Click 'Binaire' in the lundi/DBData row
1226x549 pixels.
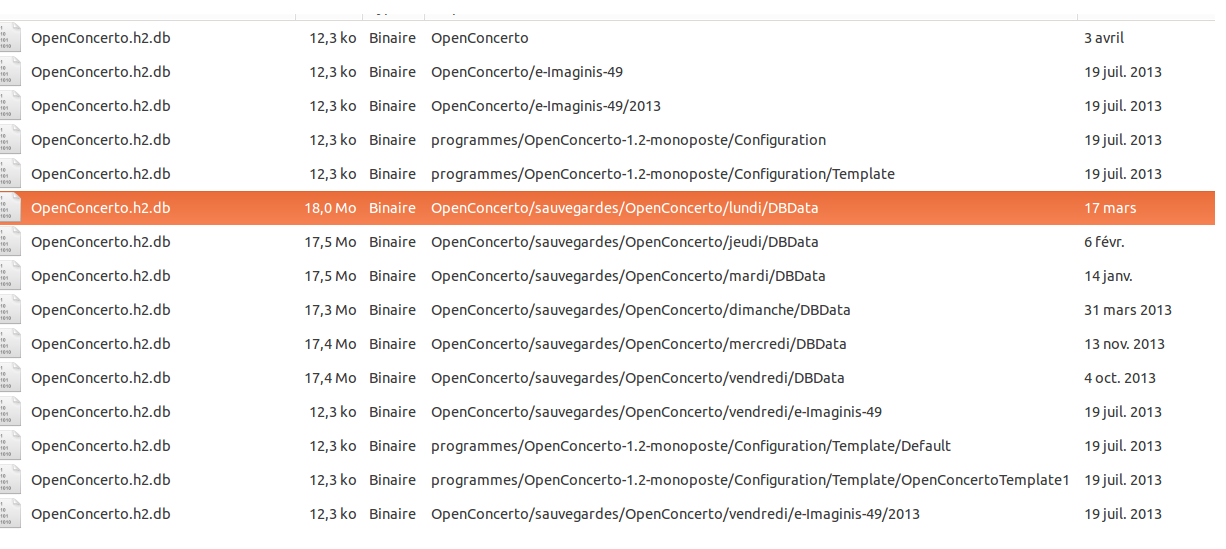click(x=392, y=208)
